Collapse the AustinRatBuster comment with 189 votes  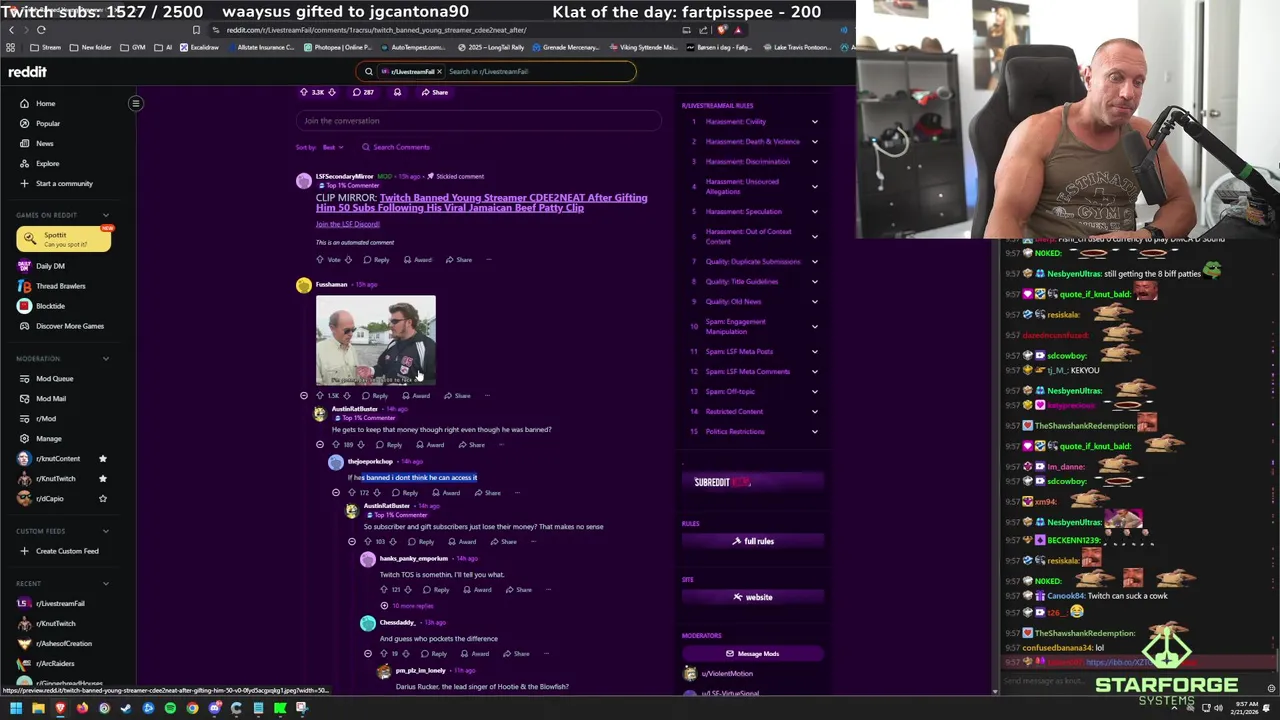coord(320,445)
